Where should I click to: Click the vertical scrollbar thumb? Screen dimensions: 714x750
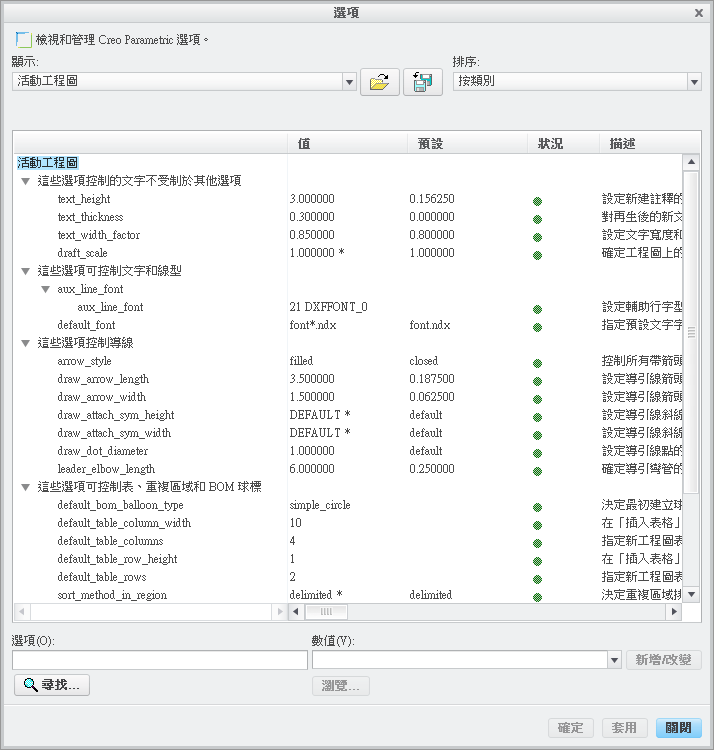[x=691, y=332]
